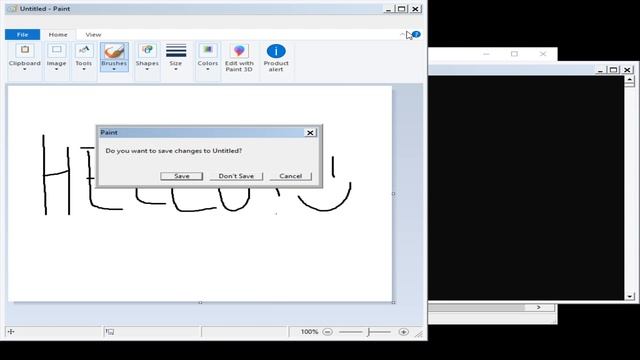Click the selection size icon in status bar
Screen dimensions: 640x360
(110, 332)
